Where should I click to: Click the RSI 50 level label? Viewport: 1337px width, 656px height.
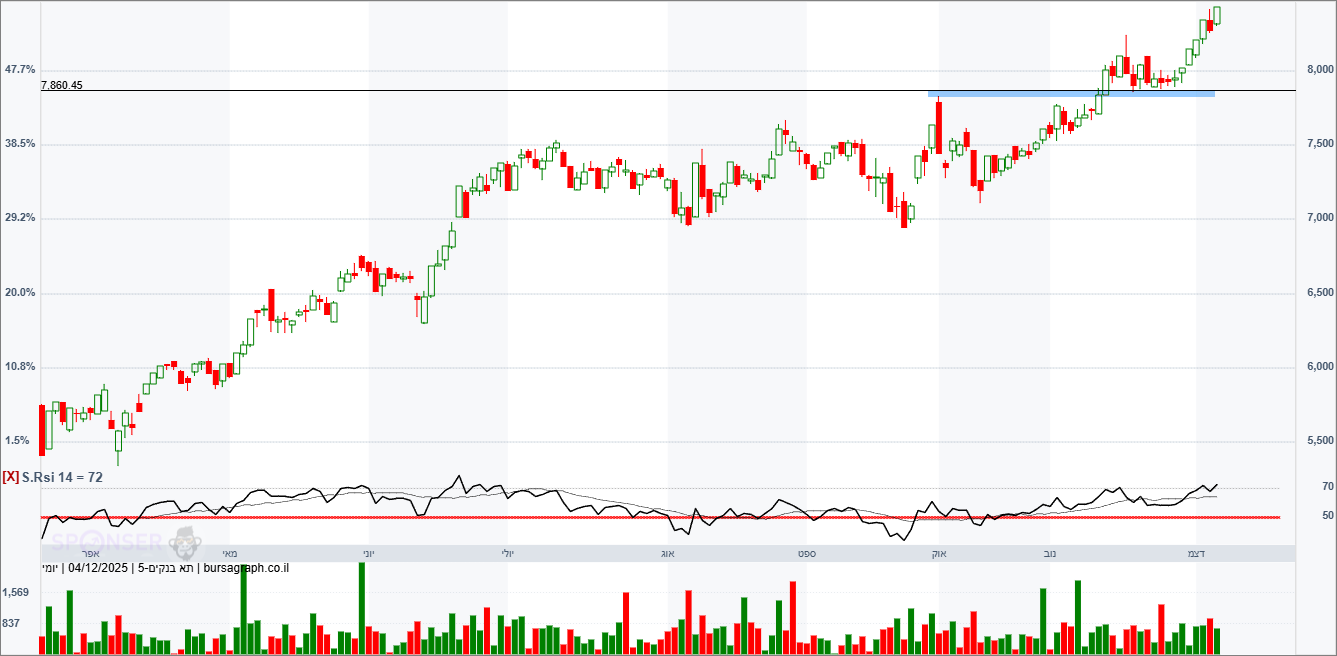coord(1327,516)
